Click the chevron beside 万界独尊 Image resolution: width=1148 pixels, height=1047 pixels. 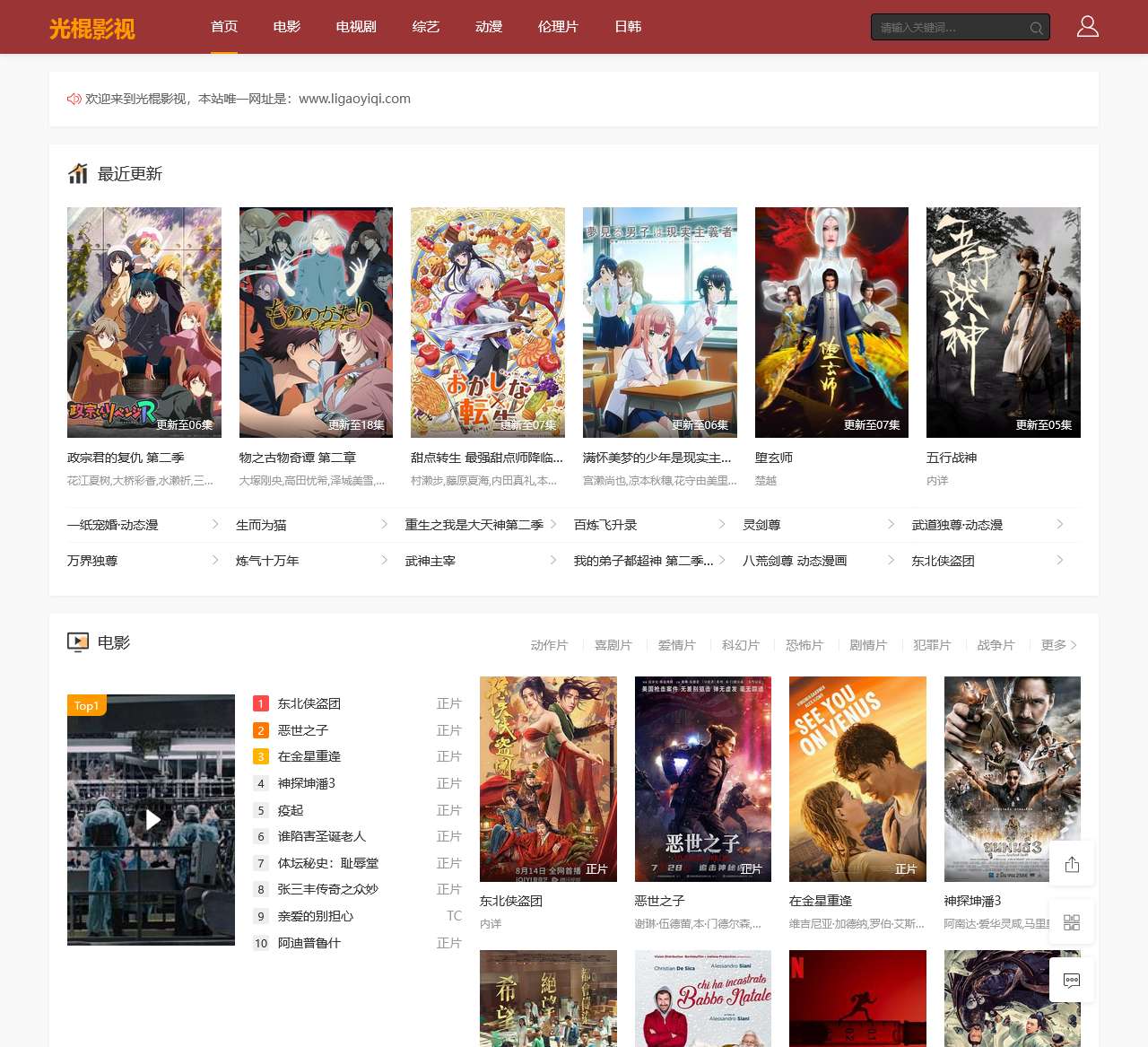pos(215,560)
